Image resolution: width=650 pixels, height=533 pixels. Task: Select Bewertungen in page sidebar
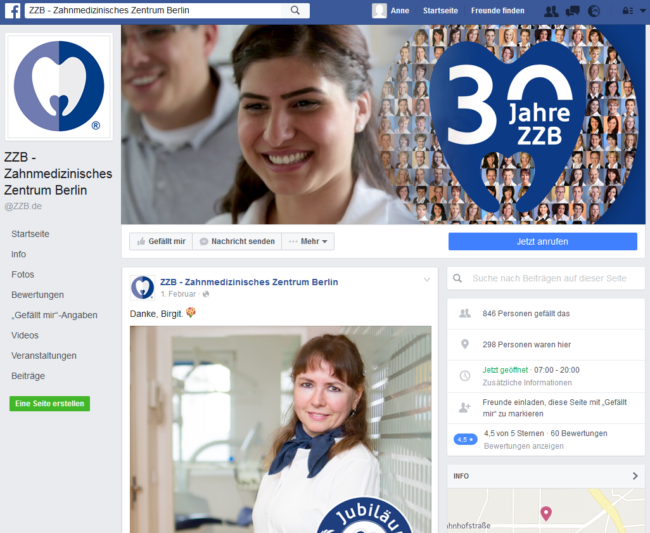pyautogui.click(x=38, y=295)
